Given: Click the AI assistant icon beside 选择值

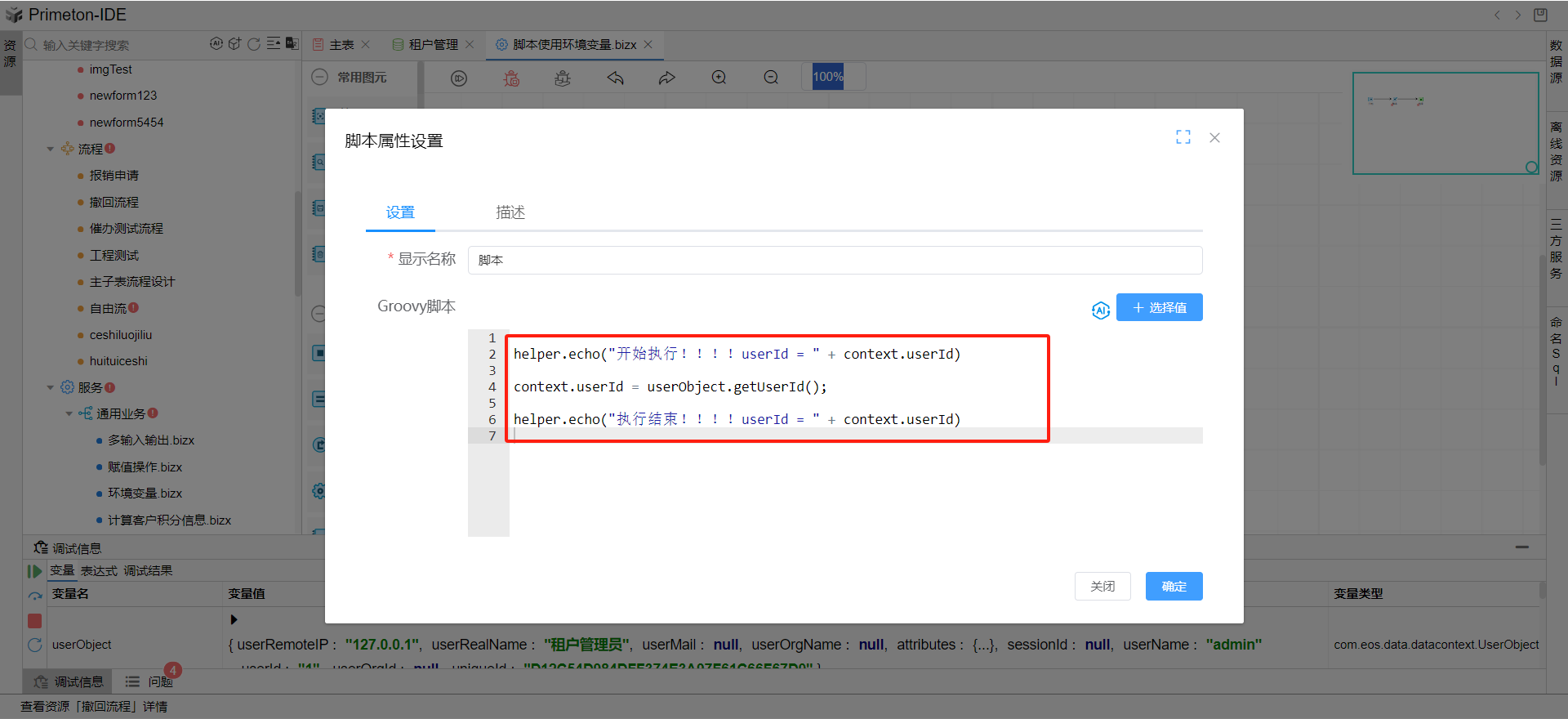Looking at the screenshot, I should pyautogui.click(x=1100, y=310).
